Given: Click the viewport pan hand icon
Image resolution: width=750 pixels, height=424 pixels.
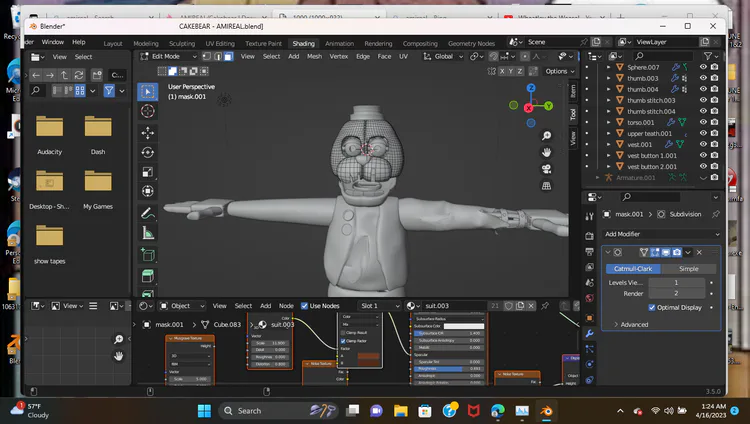Looking at the screenshot, I should 546,152.
